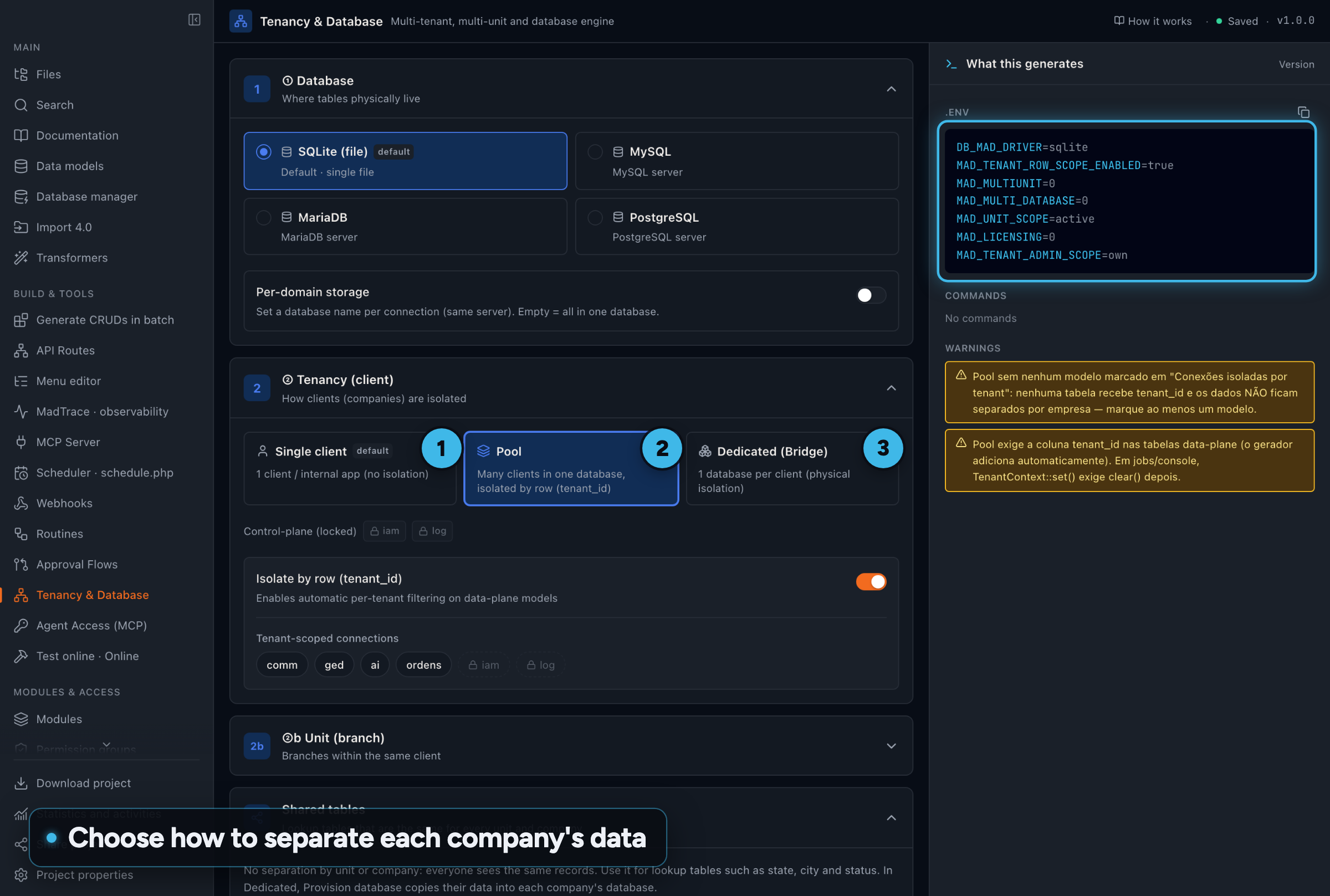This screenshot has width=1330, height=896.
Task: Open Database manager icon
Action: 21,197
